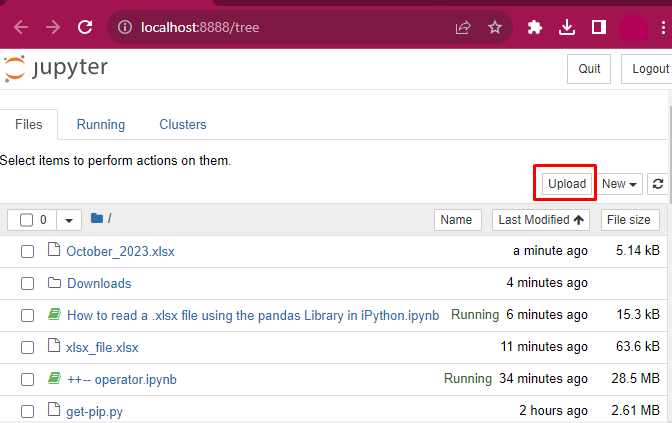
Task: Toggle the side panel browser icon
Action: coord(599,27)
